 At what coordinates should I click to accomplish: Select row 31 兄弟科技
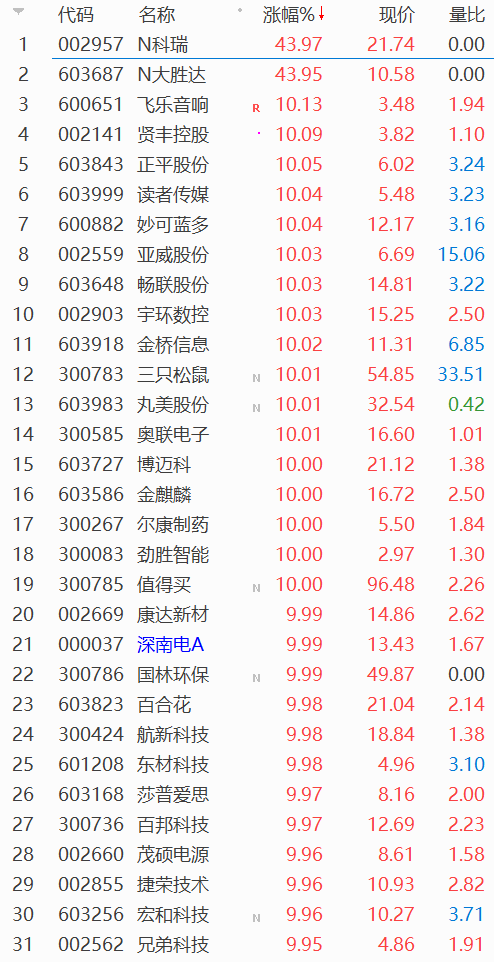(x=247, y=944)
